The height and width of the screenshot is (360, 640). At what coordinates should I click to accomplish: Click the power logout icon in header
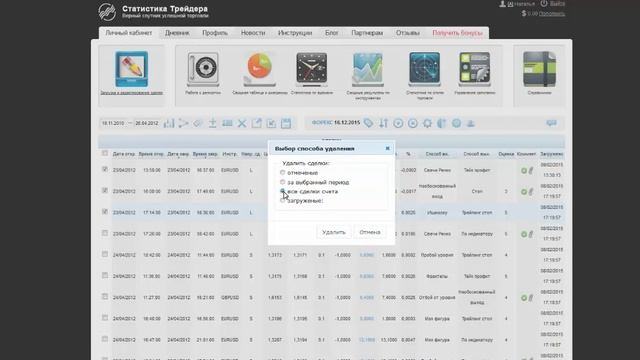[x=544, y=4]
